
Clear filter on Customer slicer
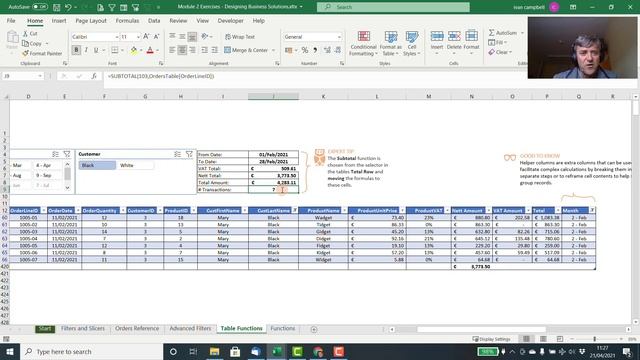coord(189,154)
